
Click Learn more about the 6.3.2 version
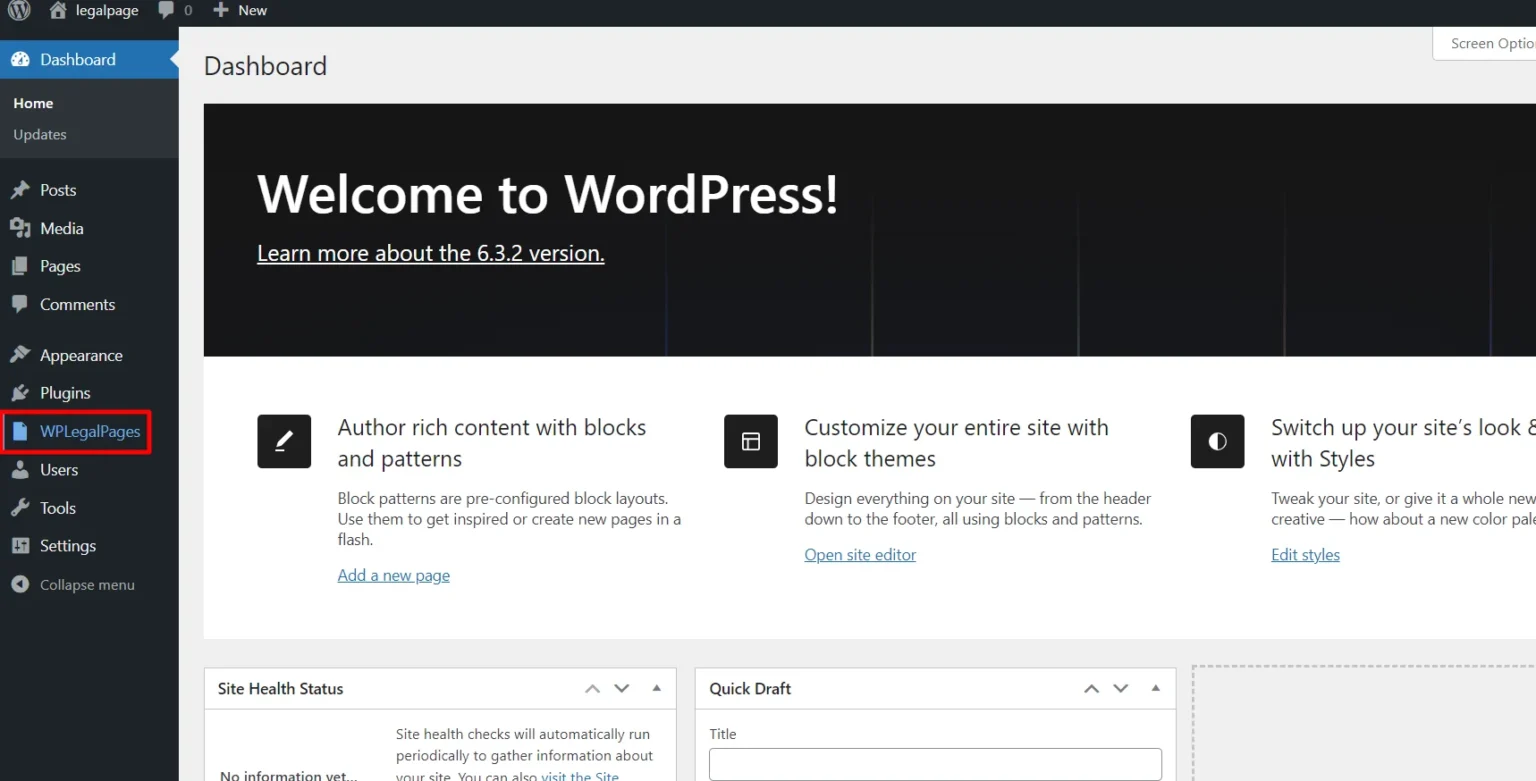pos(430,254)
